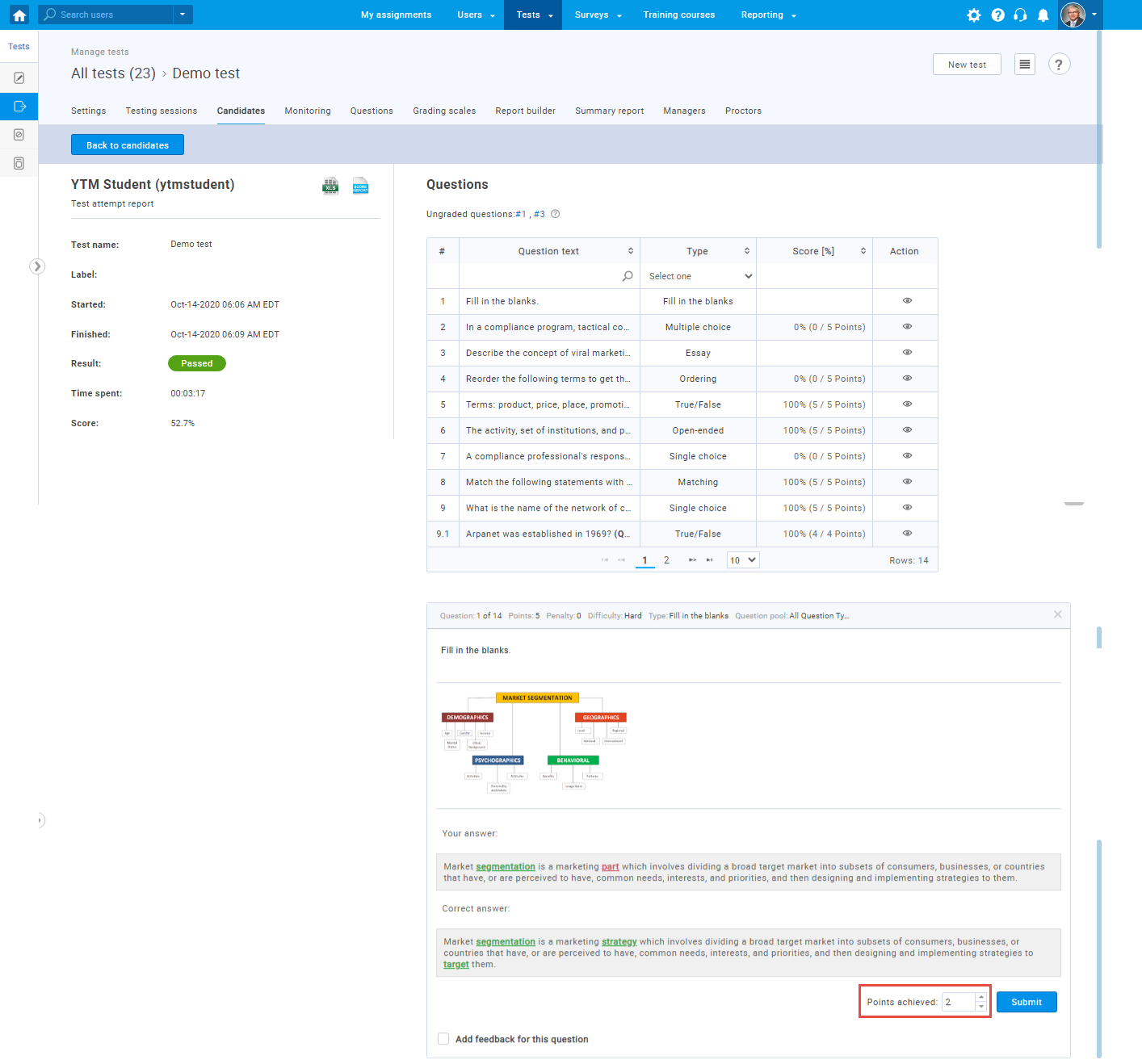View question 1 with the eye icon

(x=907, y=301)
